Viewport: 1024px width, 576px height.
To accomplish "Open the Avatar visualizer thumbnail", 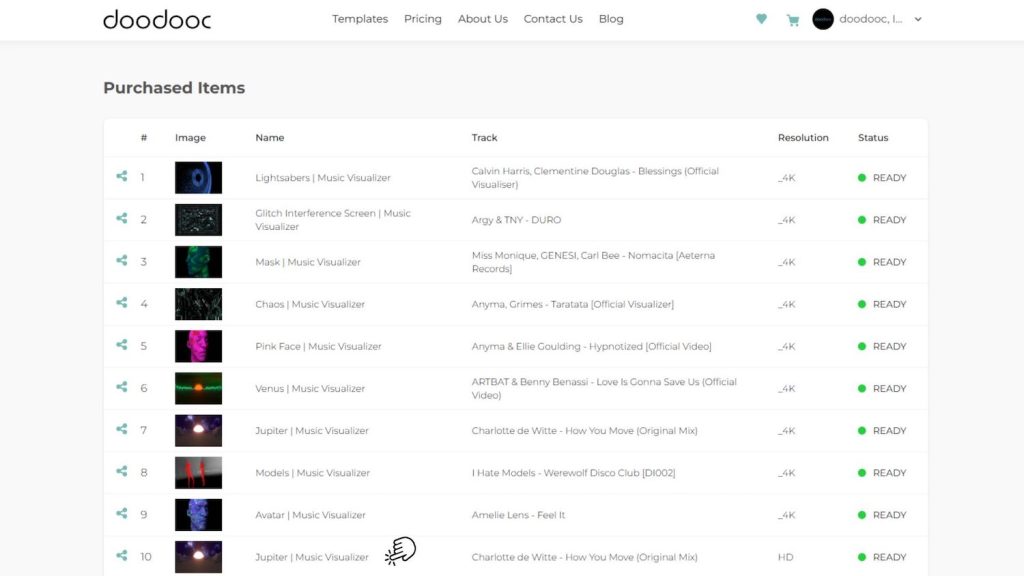I will click(x=198, y=515).
